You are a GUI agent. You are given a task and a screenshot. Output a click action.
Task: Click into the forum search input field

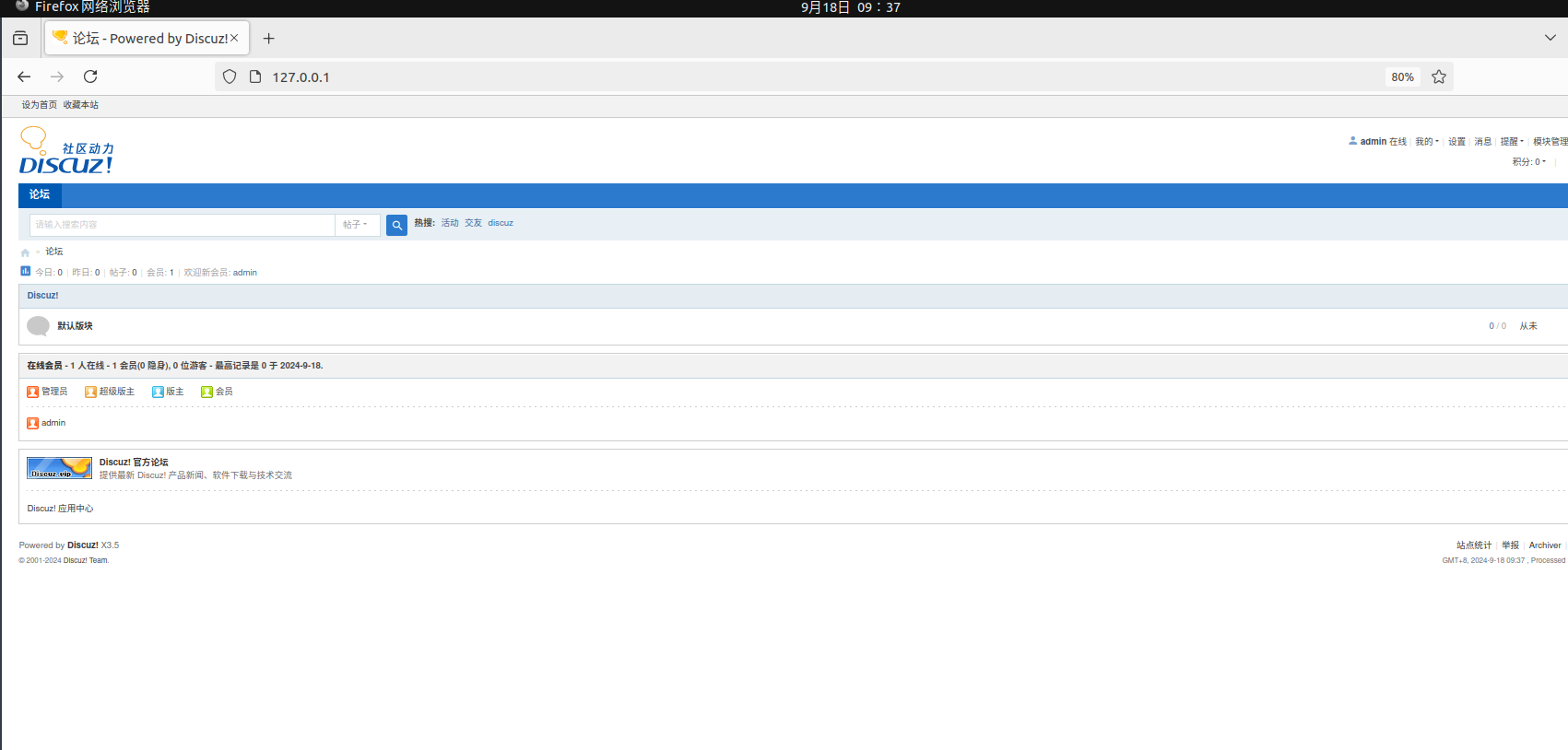pos(183,225)
